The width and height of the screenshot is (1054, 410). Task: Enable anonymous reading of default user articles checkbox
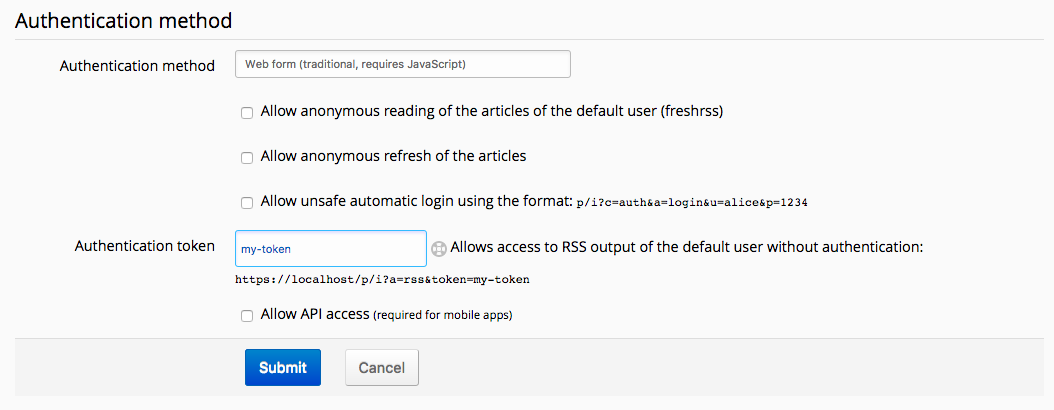pos(247,113)
